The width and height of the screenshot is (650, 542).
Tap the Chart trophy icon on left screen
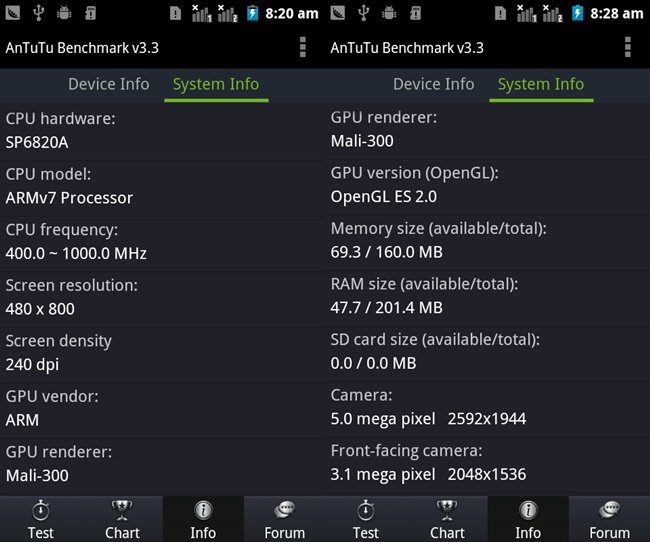click(x=122, y=512)
